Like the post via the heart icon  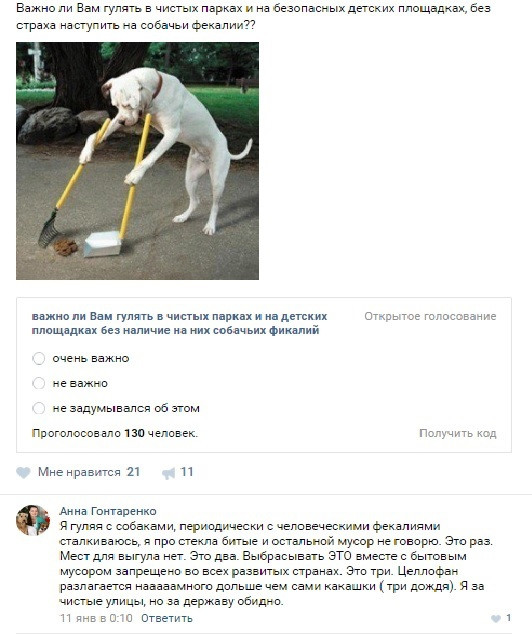coord(23,472)
